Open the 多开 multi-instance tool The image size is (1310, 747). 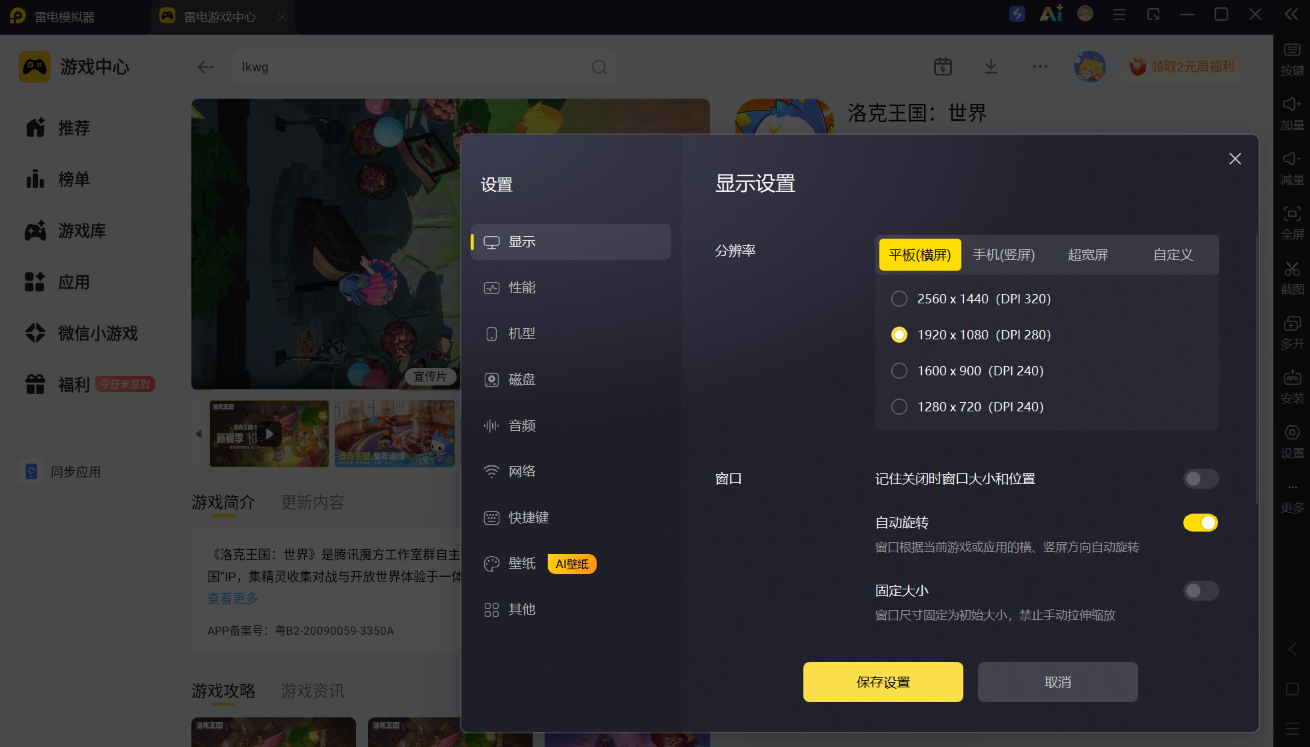pos(1292,331)
